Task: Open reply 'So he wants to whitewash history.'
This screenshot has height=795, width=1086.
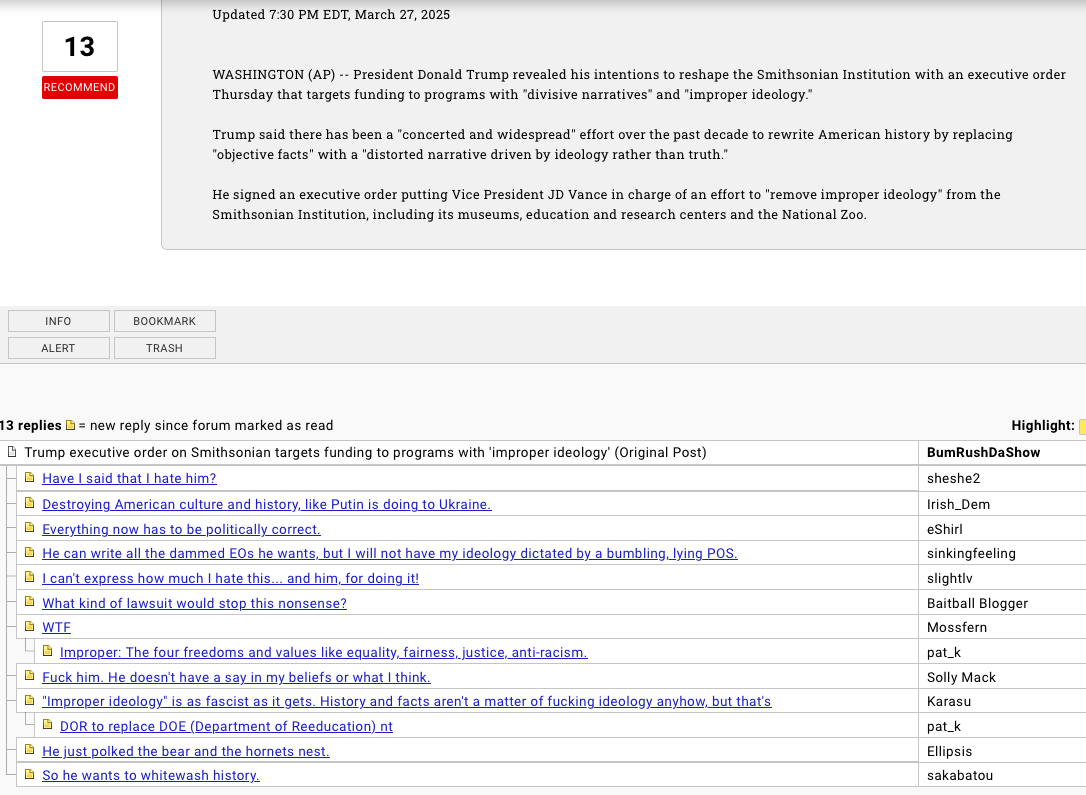Action: click(151, 776)
